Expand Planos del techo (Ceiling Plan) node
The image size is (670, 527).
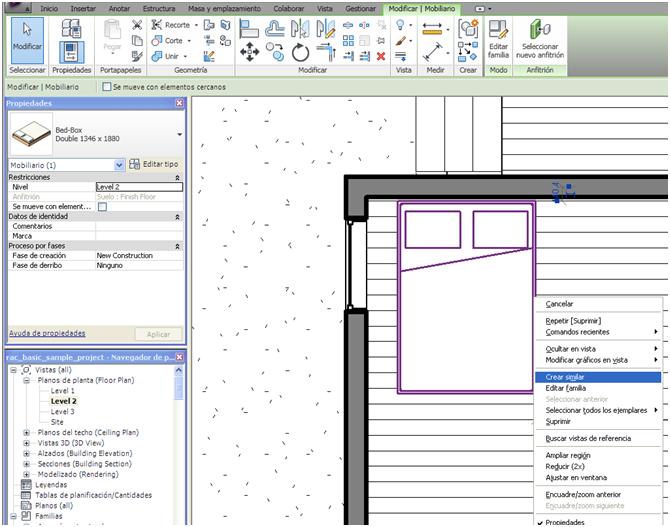(x=26, y=432)
